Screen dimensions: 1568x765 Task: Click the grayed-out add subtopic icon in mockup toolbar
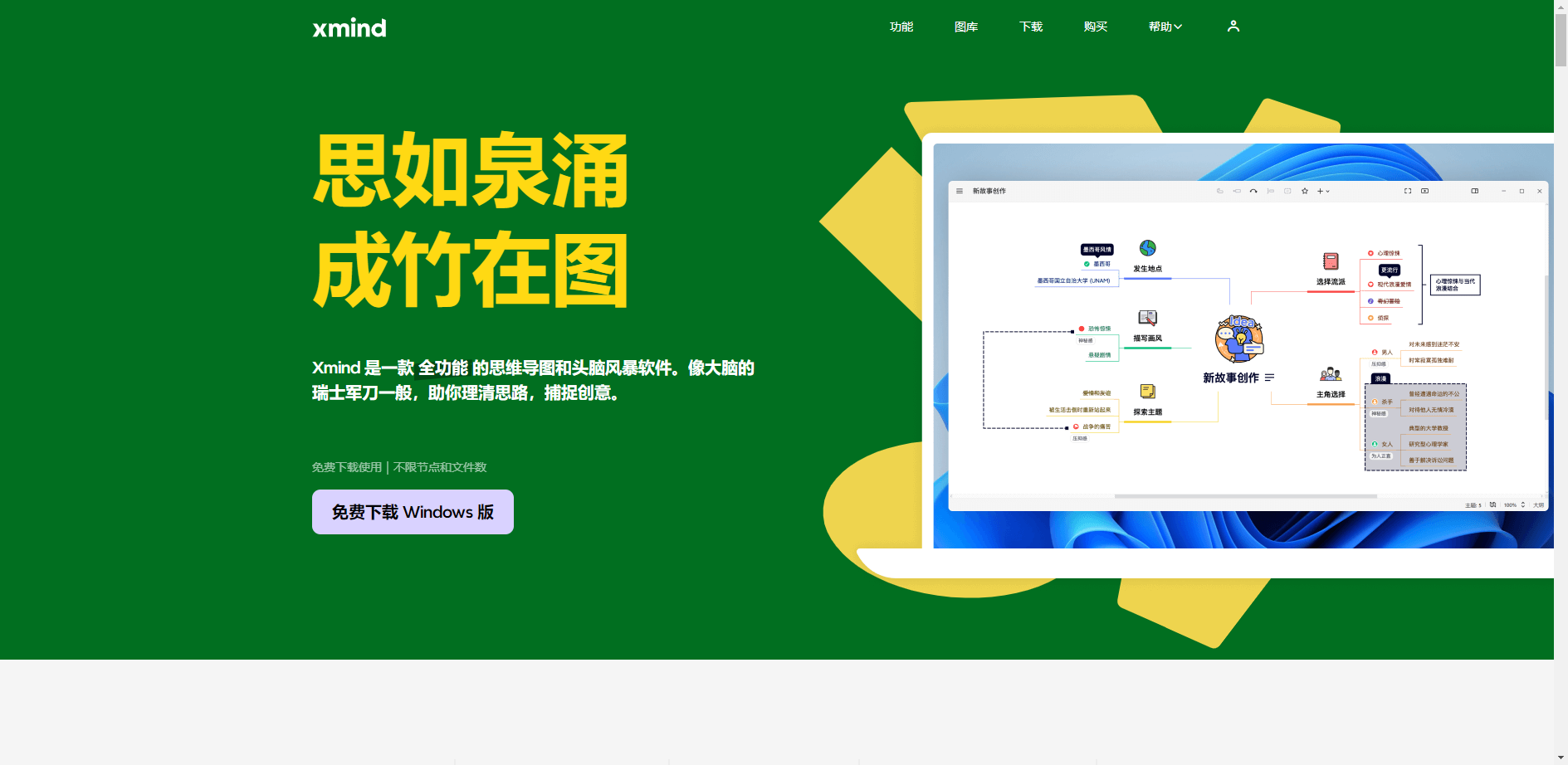click(x=1237, y=191)
